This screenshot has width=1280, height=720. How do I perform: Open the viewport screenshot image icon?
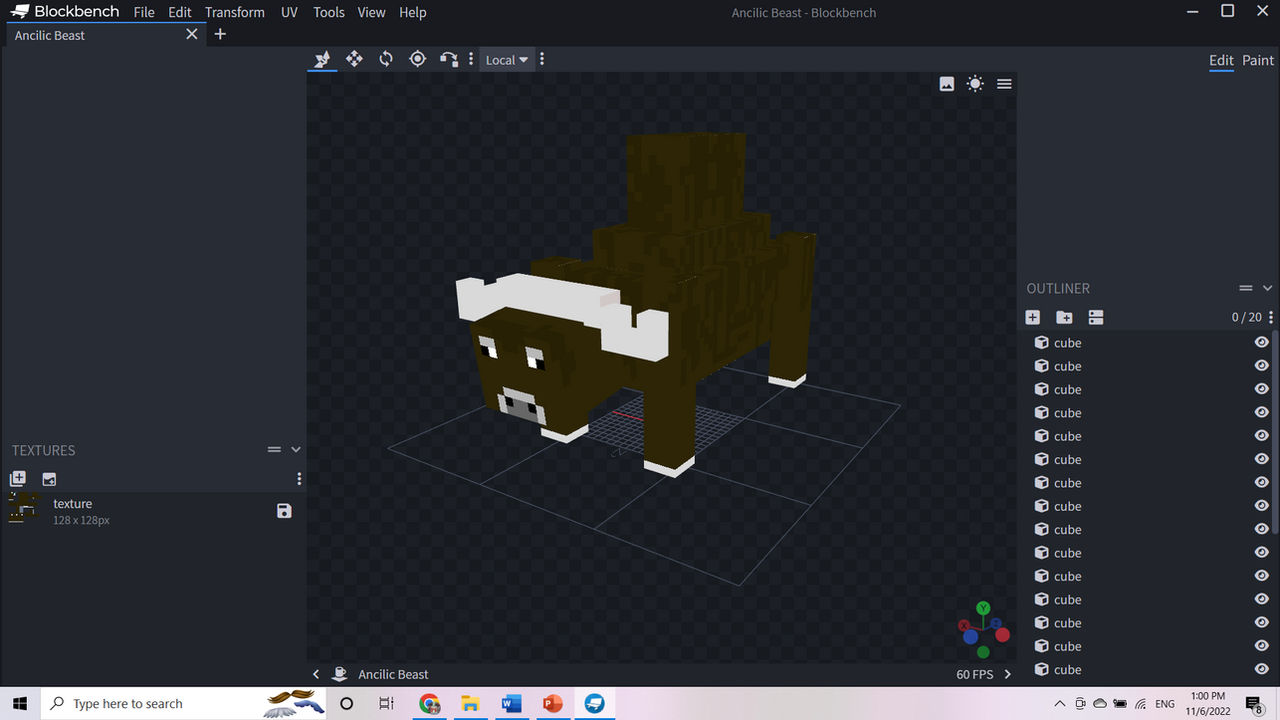[947, 84]
